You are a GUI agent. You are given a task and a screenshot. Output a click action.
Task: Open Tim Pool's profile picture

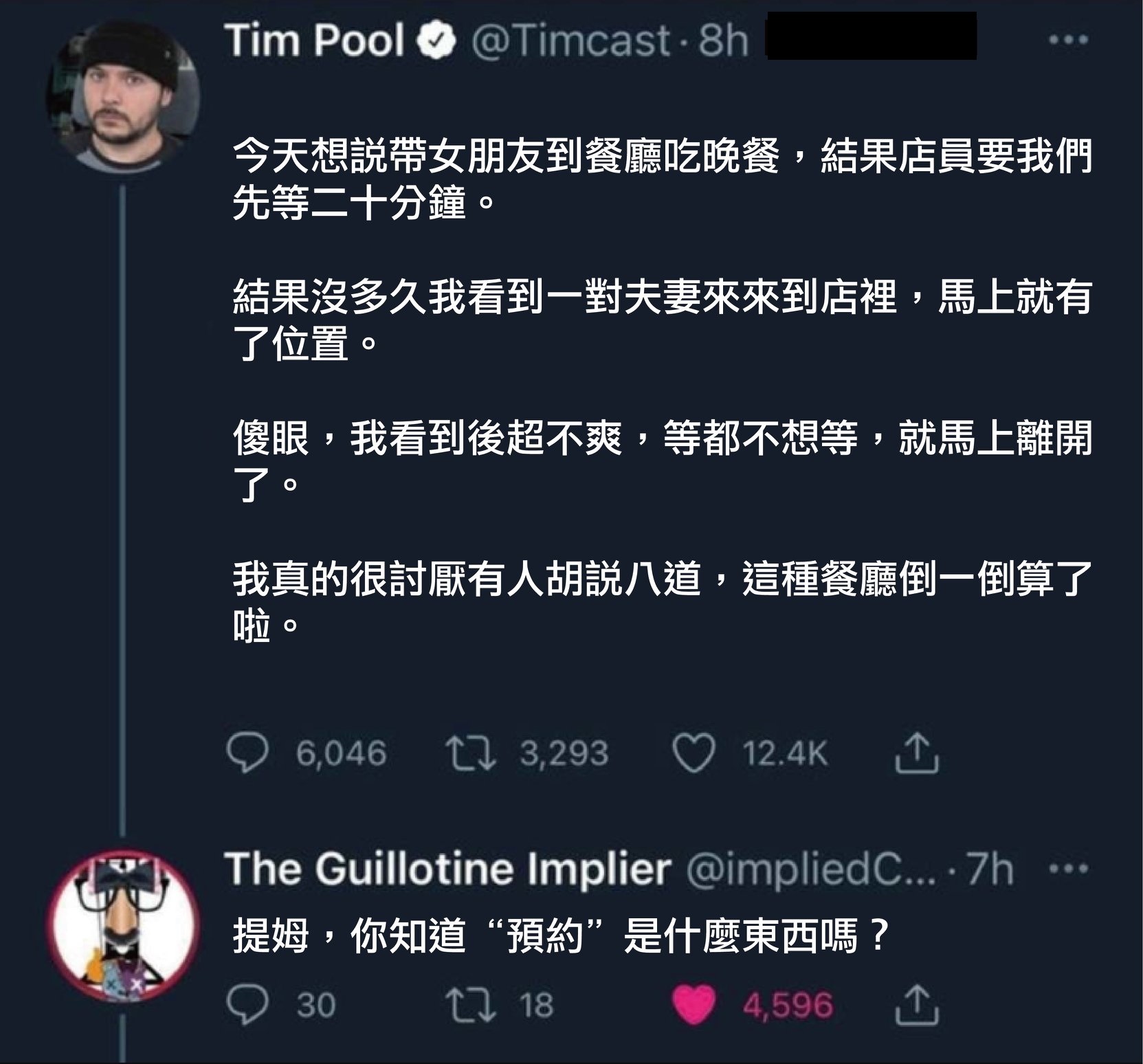124,96
